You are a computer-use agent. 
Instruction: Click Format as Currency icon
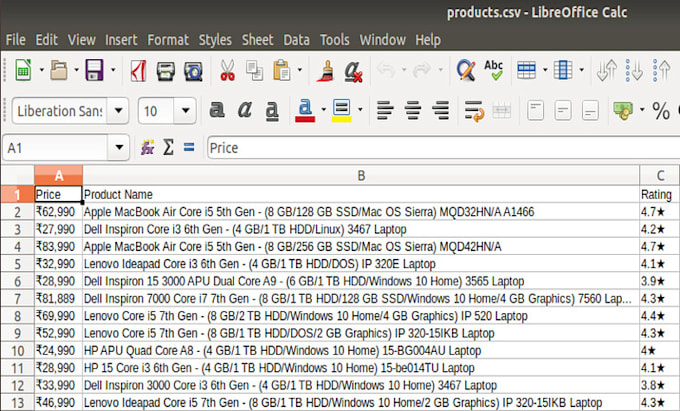(623, 111)
